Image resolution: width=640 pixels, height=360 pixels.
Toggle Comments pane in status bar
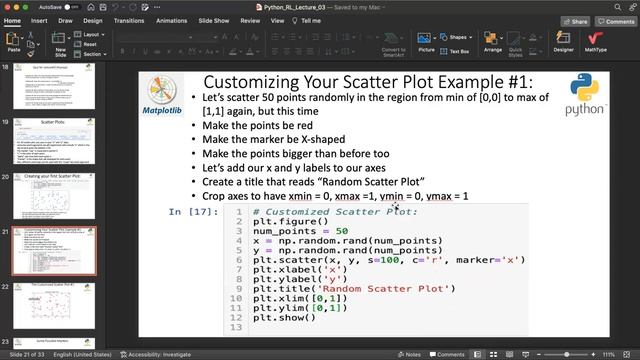tap(447, 354)
